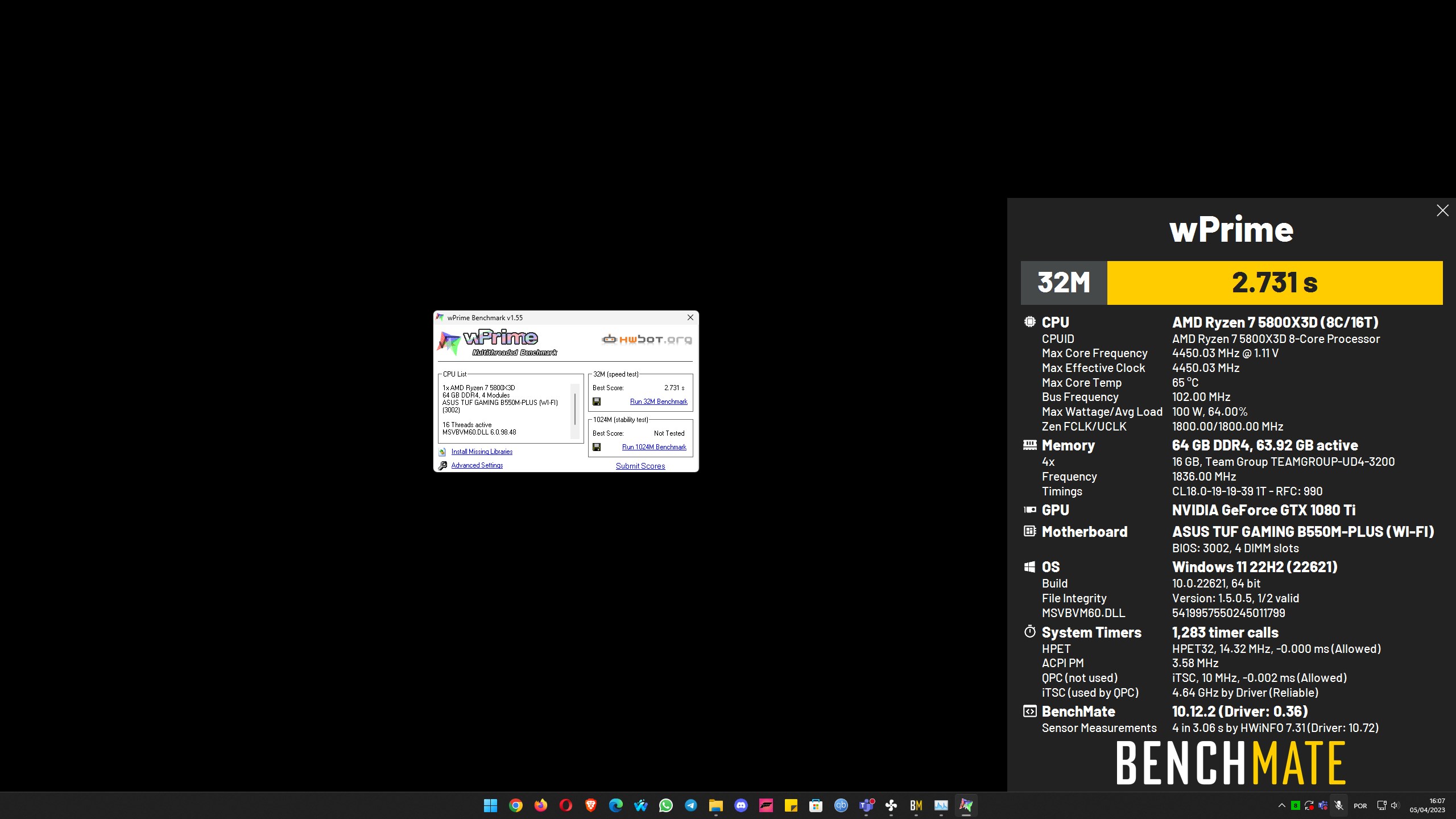
Task: Open Sticky Notes from taskbar
Action: 791,805
